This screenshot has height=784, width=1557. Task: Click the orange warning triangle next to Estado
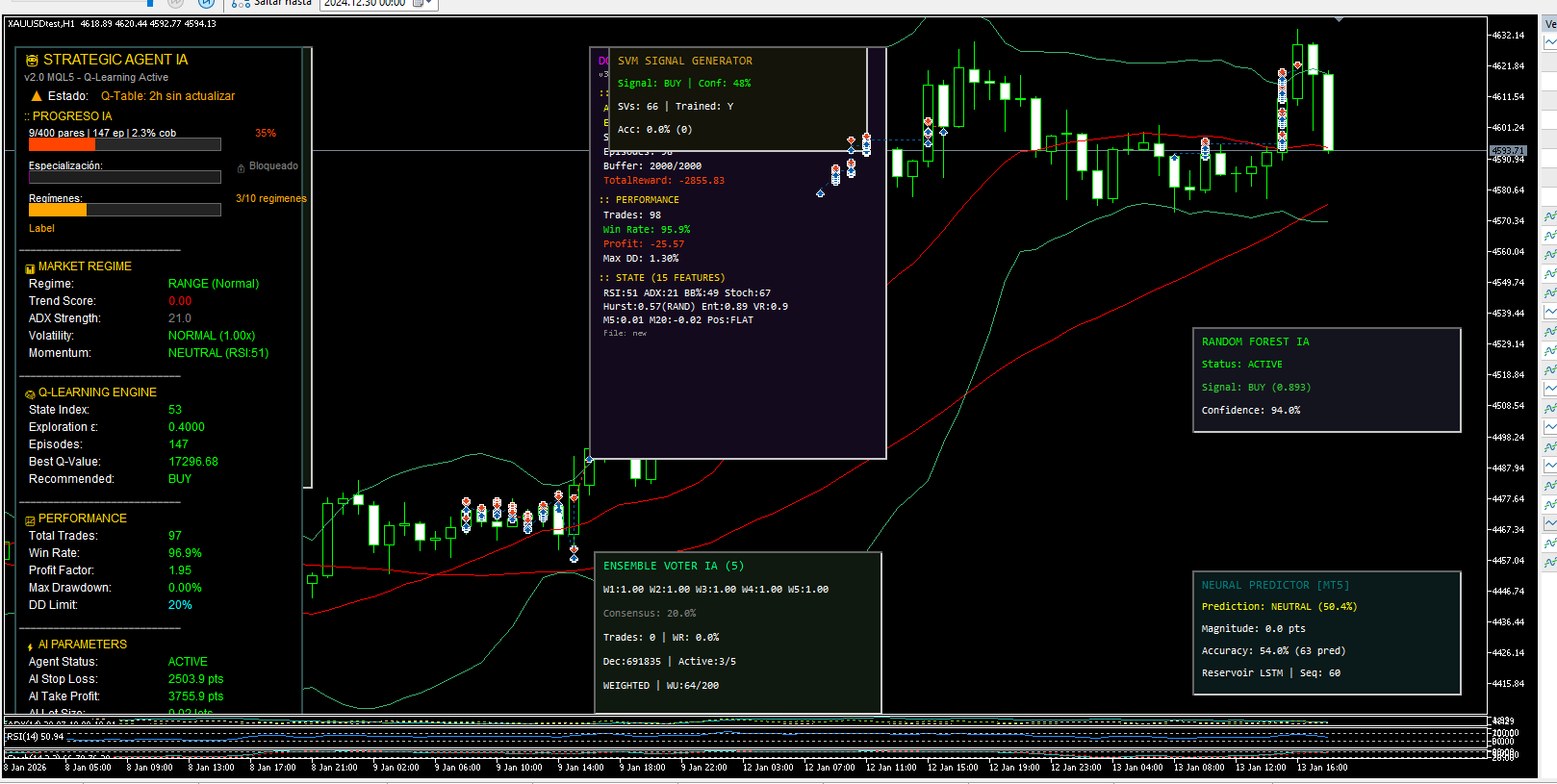[37, 96]
